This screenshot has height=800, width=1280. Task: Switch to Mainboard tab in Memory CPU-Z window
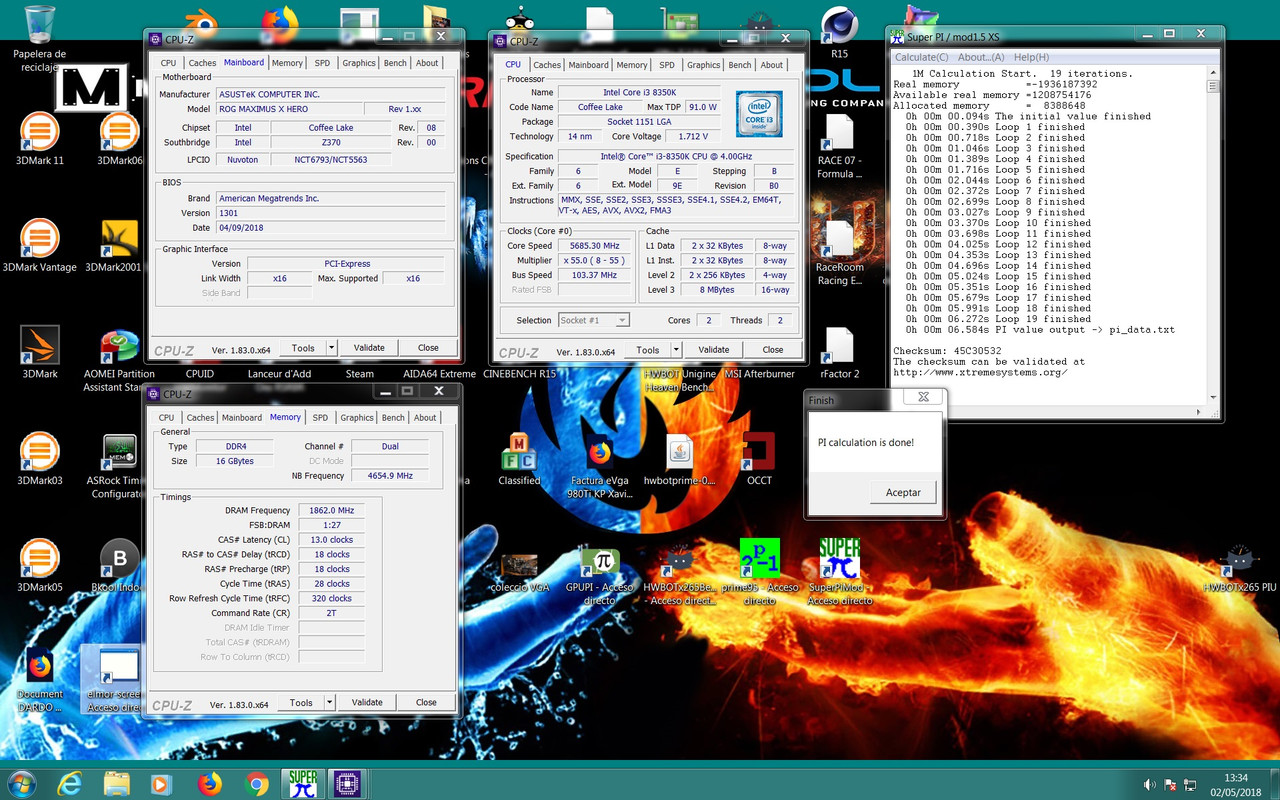[242, 418]
